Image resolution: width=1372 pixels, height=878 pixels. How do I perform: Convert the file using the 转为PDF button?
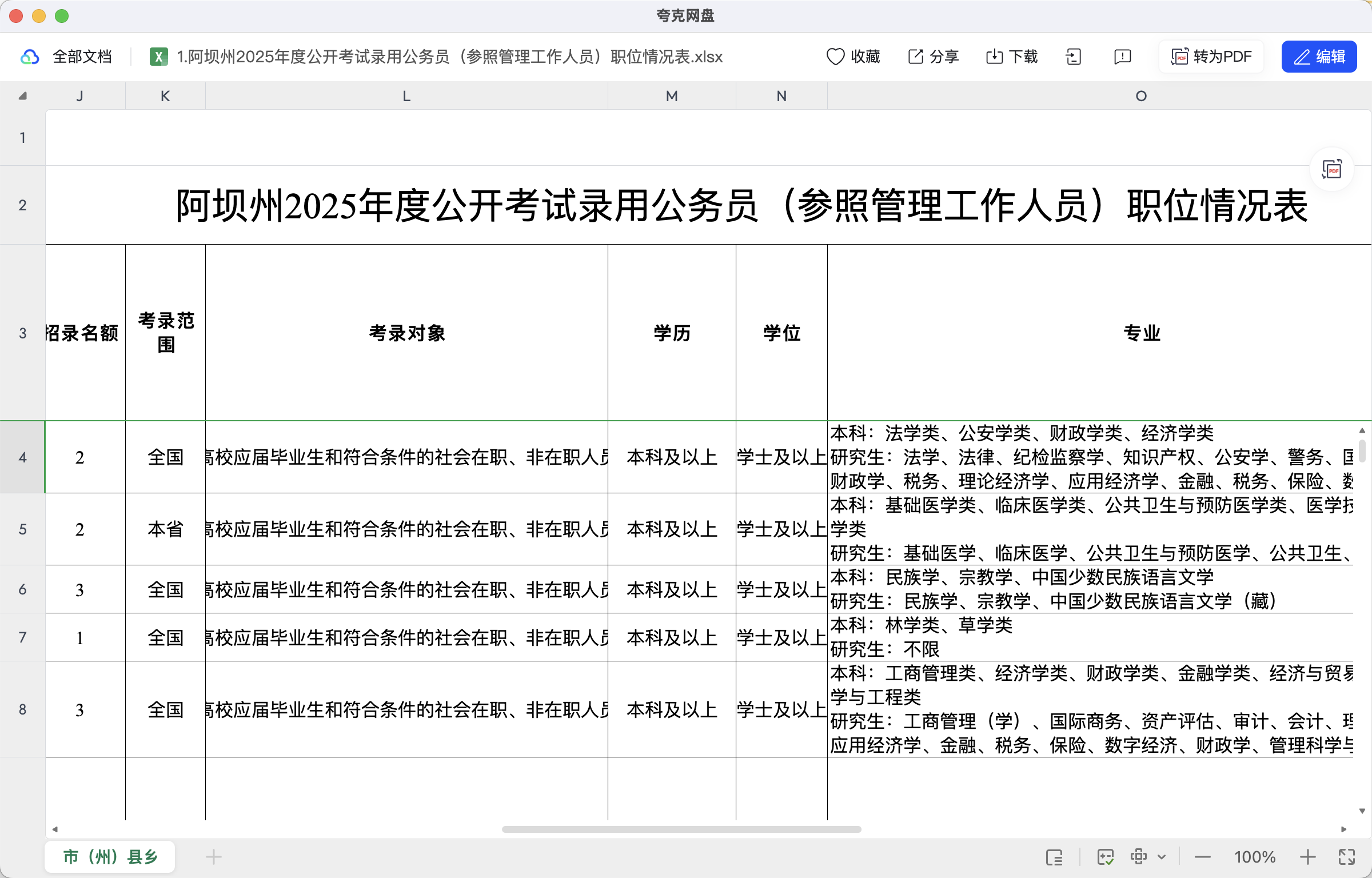pos(1210,56)
